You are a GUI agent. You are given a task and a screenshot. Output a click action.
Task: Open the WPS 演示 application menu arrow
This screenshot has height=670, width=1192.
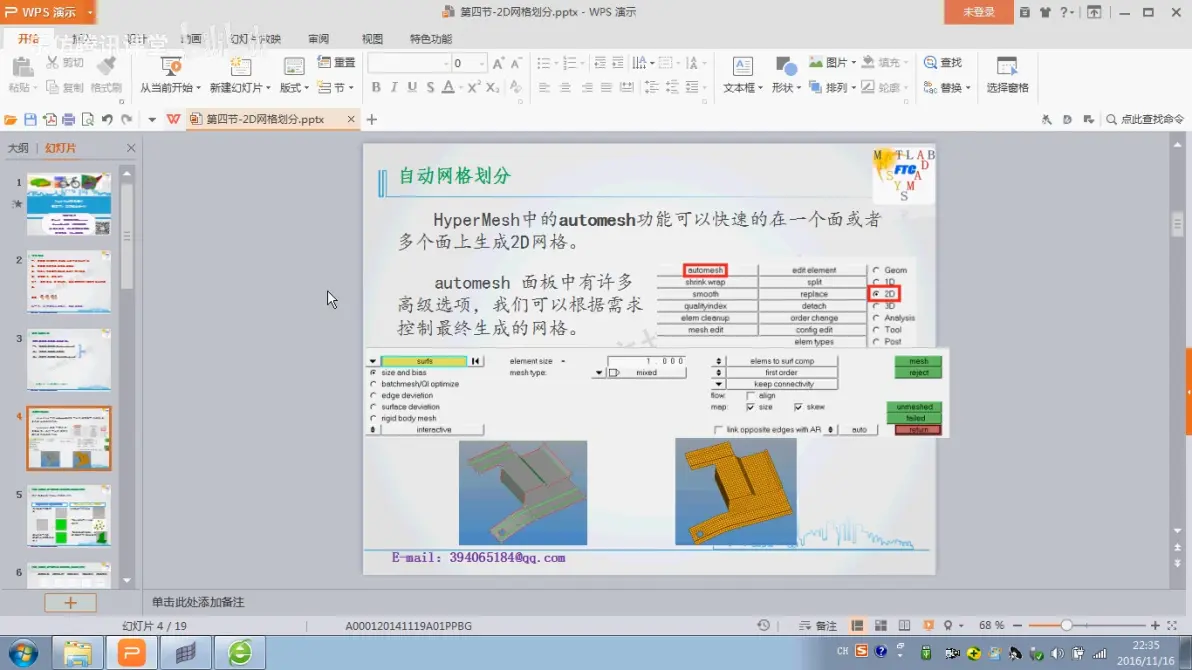click(89, 12)
